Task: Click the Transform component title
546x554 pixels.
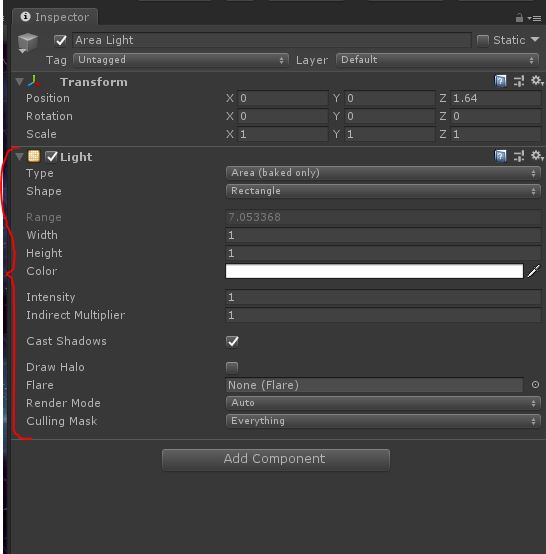Action: pyautogui.click(x=94, y=82)
